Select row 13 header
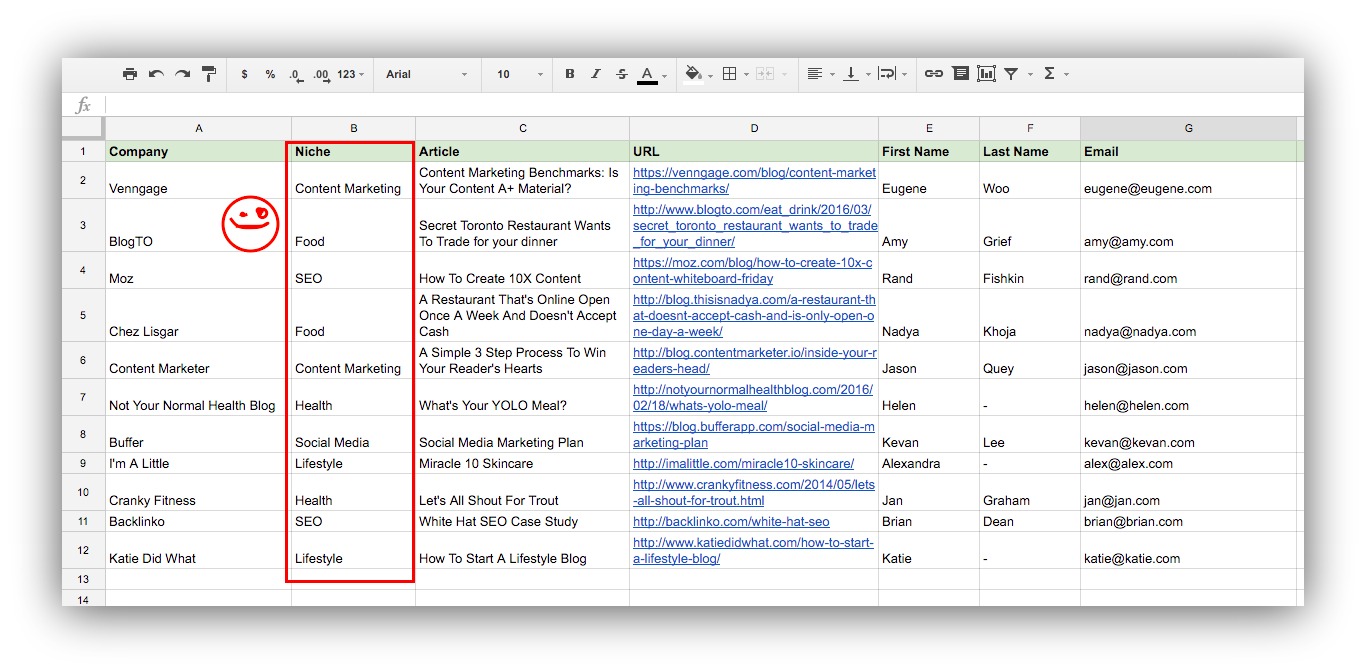1366x672 pixels. pos(83,580)
